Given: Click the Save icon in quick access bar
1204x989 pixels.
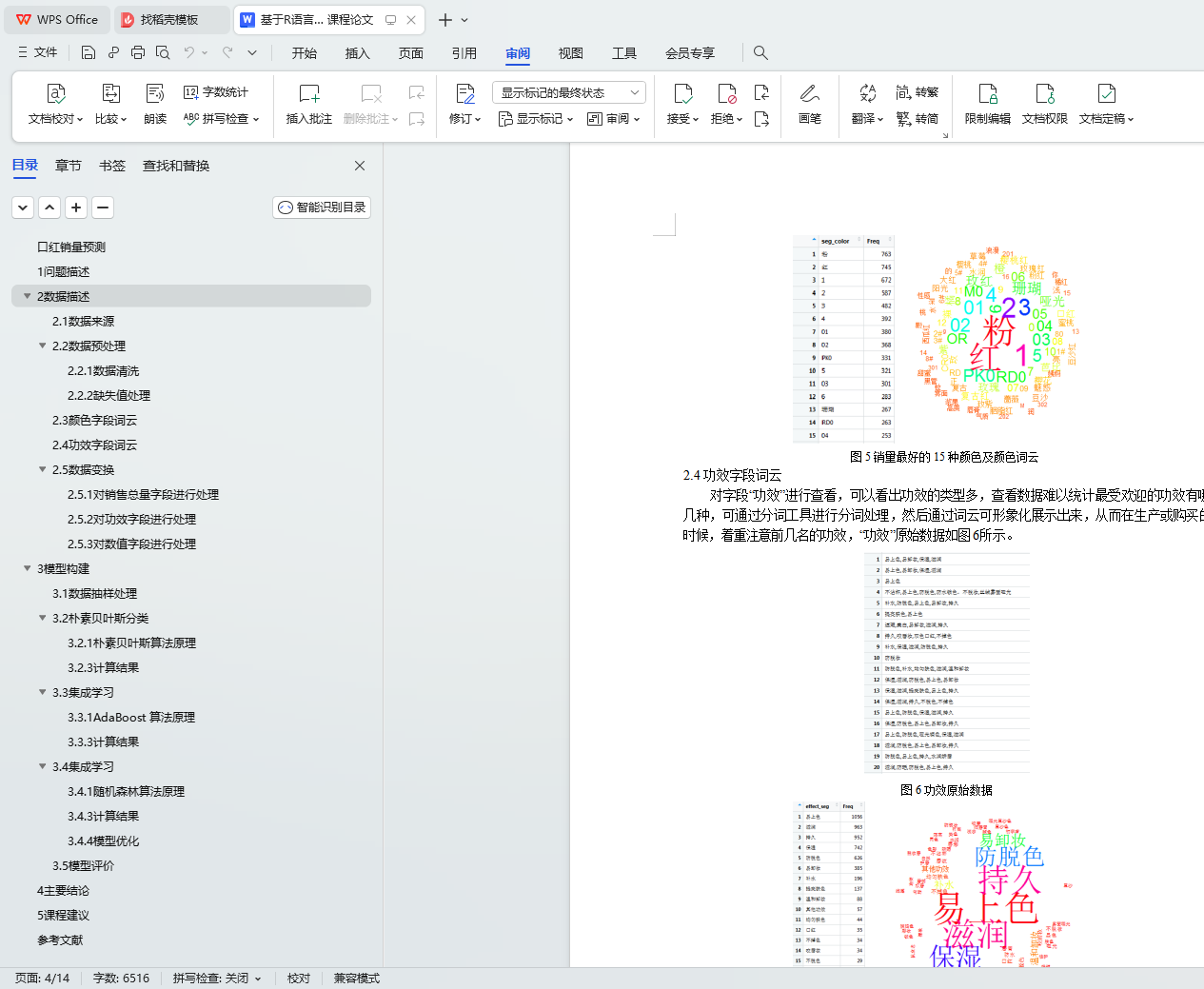Looking at the screenshot, I should (89, 52).
